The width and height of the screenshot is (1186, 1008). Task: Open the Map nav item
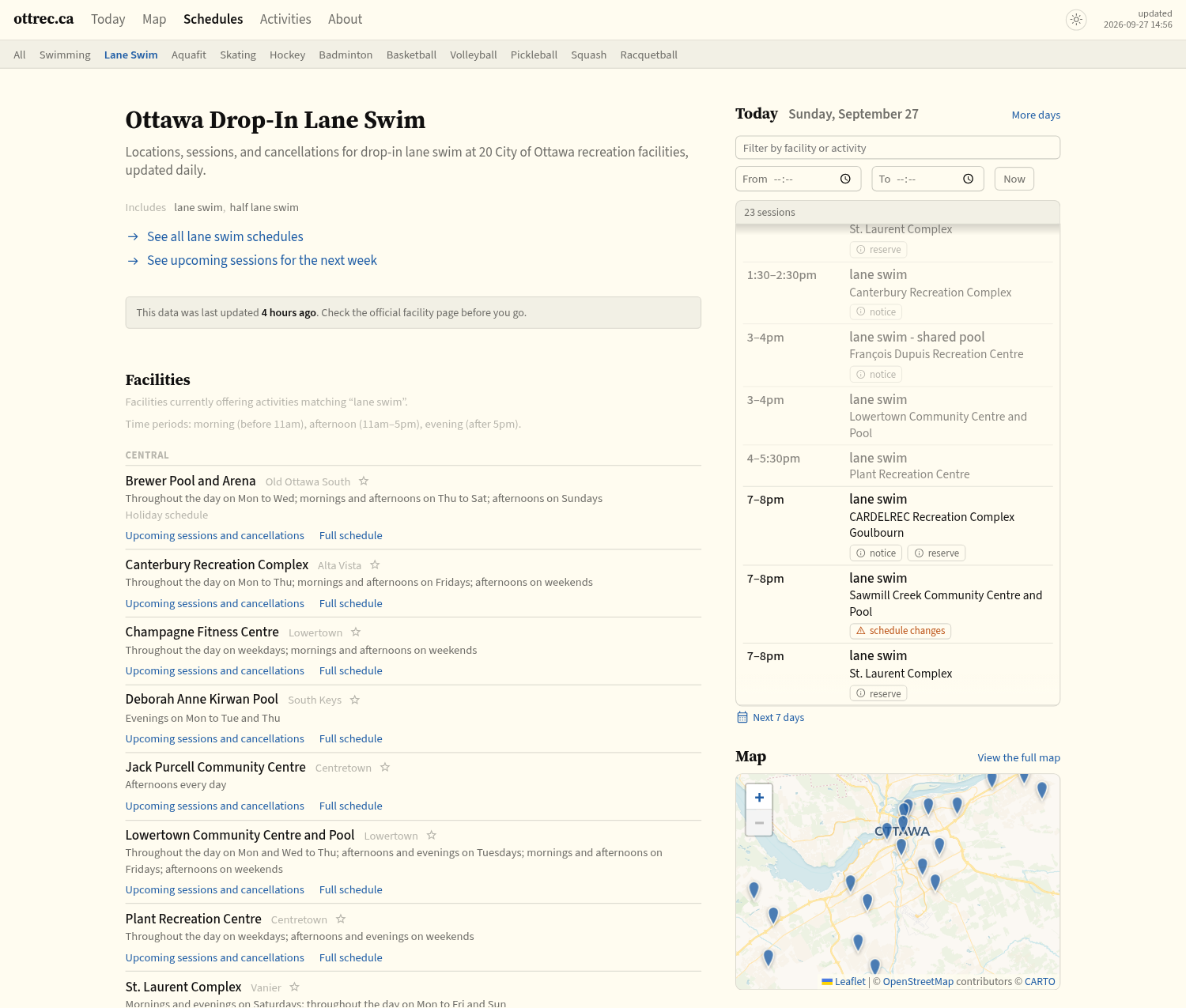(154, 19)
